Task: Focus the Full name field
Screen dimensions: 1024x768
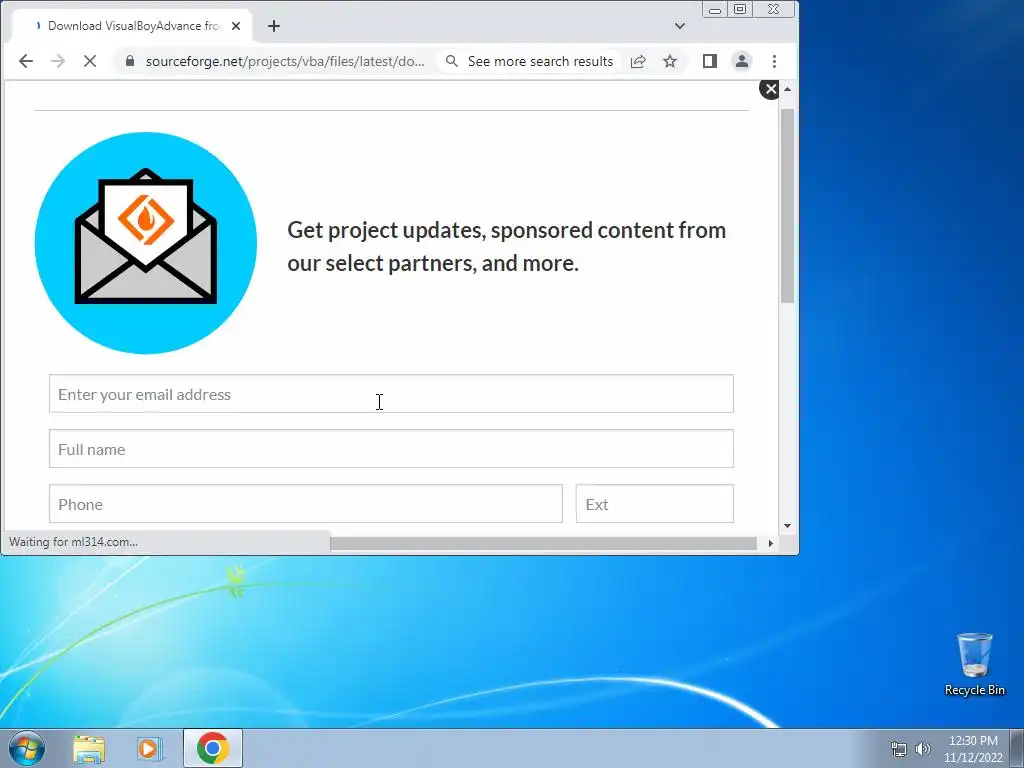Action: coord(391,449)
